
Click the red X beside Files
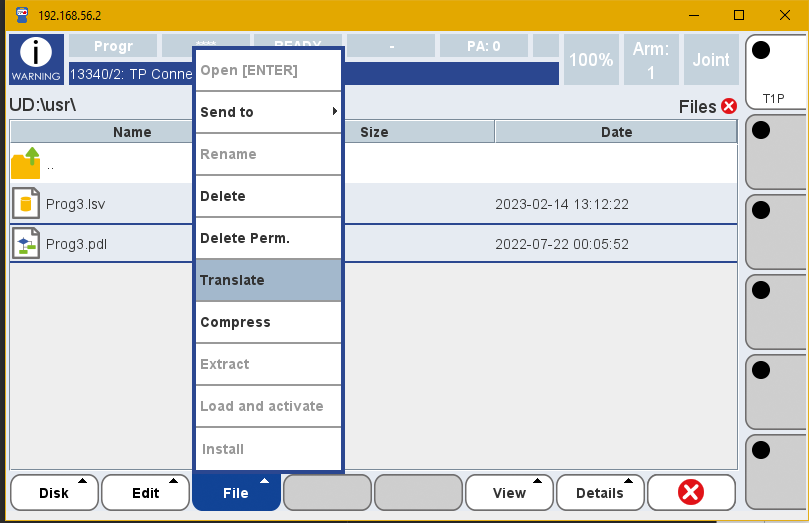pyautogui.click(x=728, y=106)
